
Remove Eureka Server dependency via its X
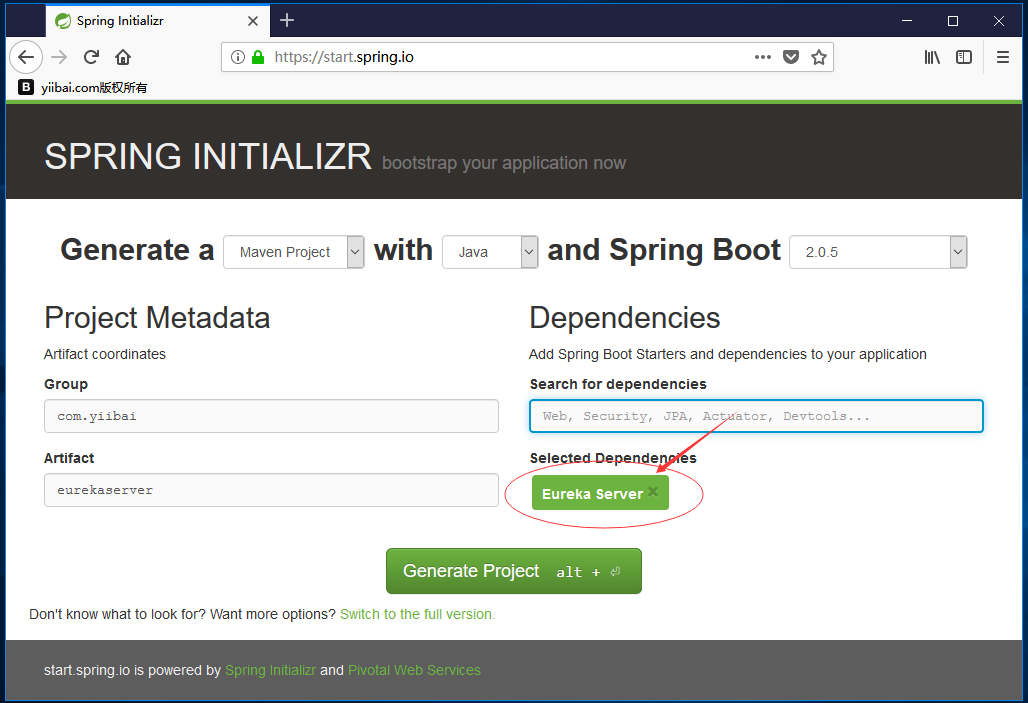click(x=653, y=492)
